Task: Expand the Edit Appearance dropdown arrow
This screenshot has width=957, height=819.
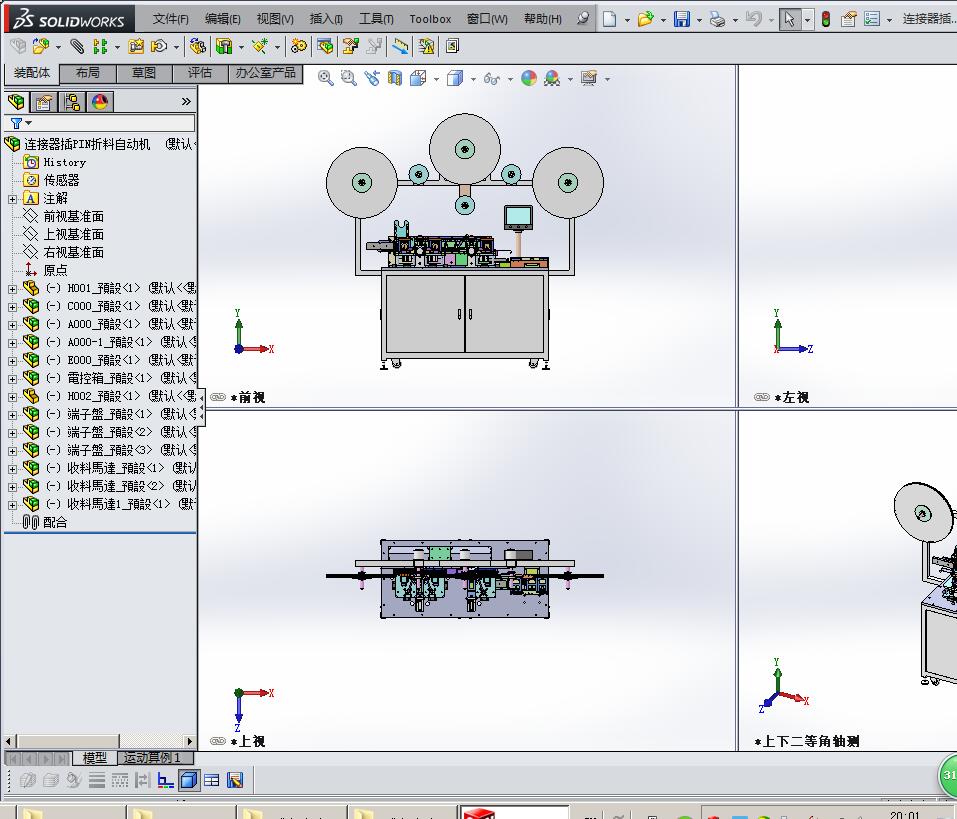Action: pyautogui.click(x=569, y=78)
